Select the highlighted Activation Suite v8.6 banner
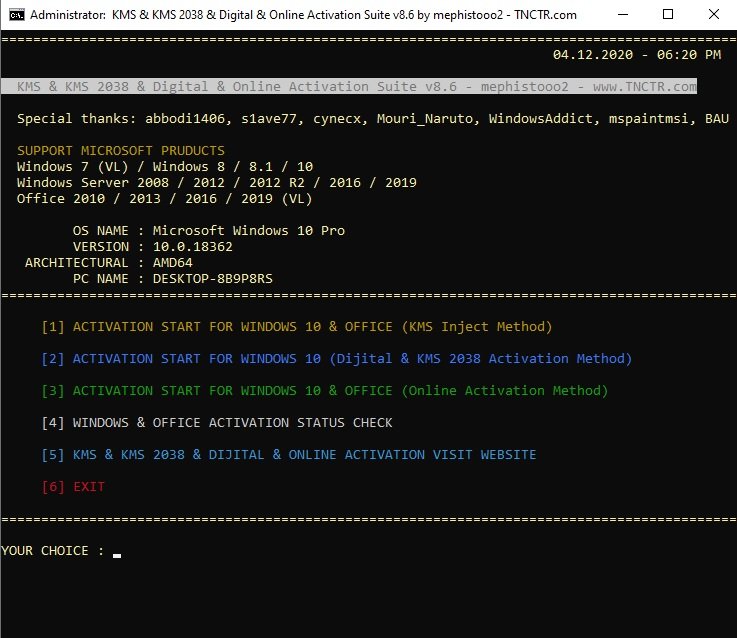The image size is (737, 638). 356,87
